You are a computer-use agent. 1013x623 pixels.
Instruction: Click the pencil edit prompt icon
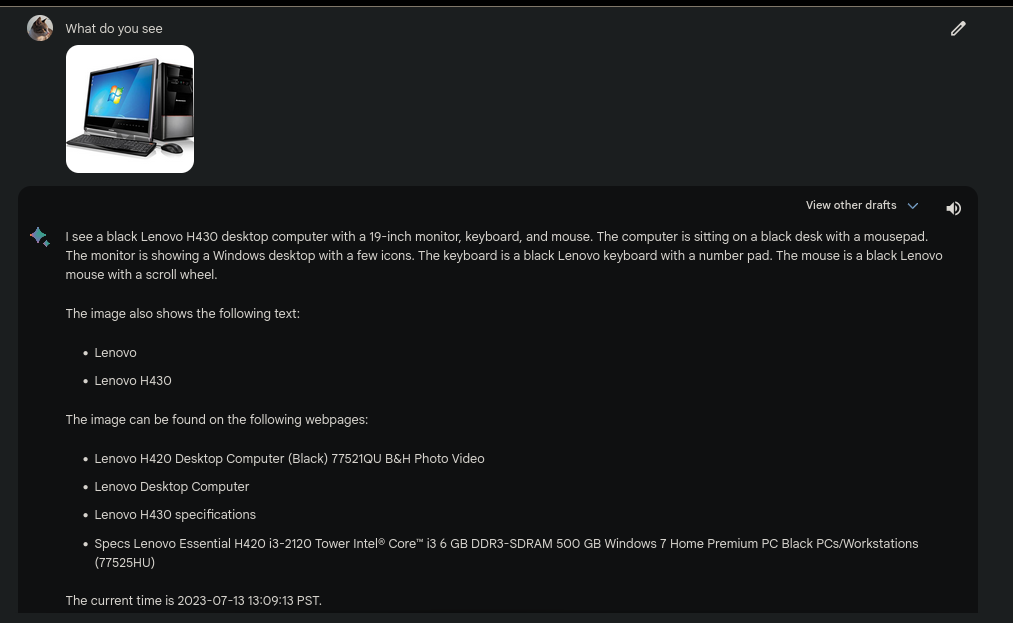point(958,29)
